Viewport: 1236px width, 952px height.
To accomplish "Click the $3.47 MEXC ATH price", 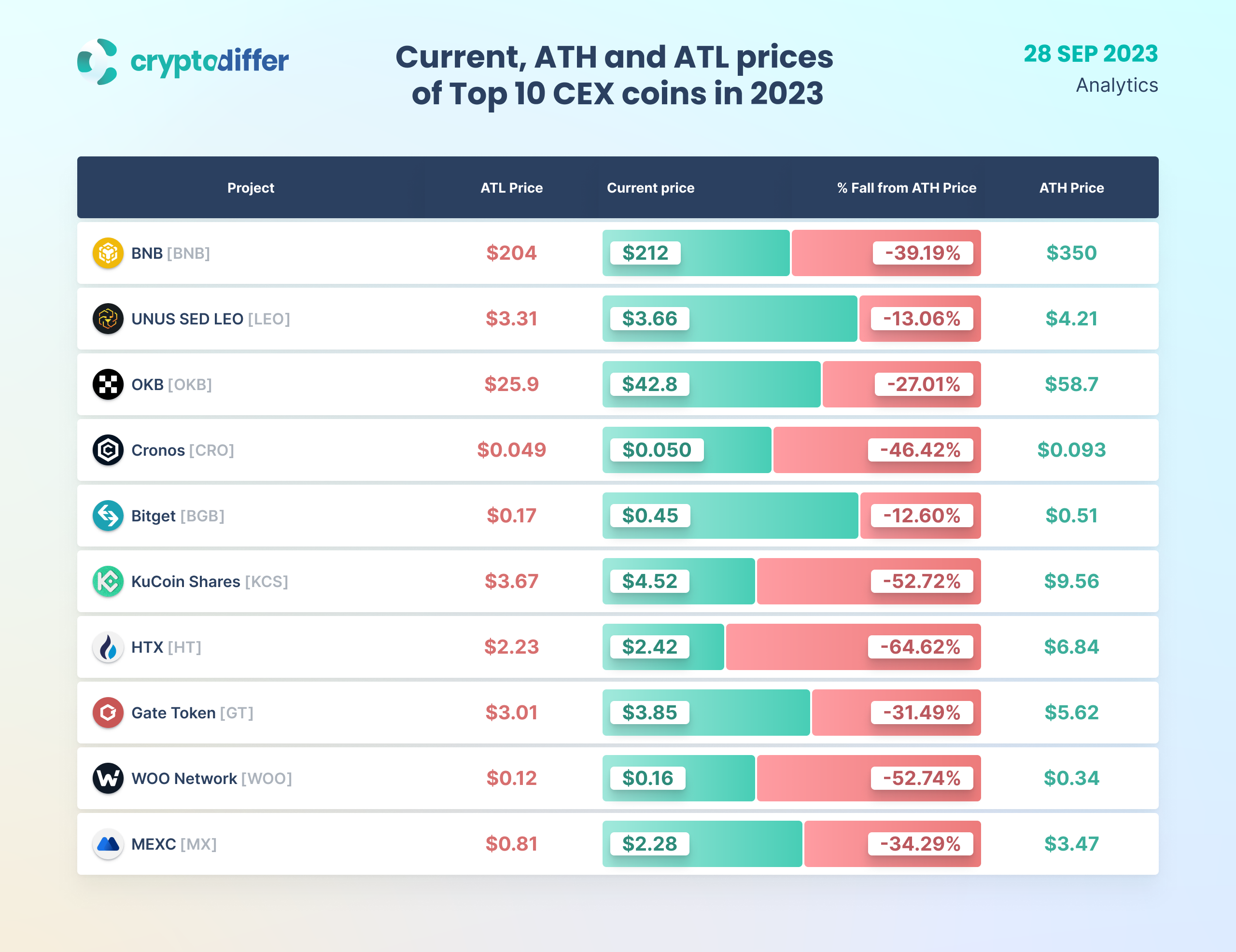I will (x=1071, y=844).
